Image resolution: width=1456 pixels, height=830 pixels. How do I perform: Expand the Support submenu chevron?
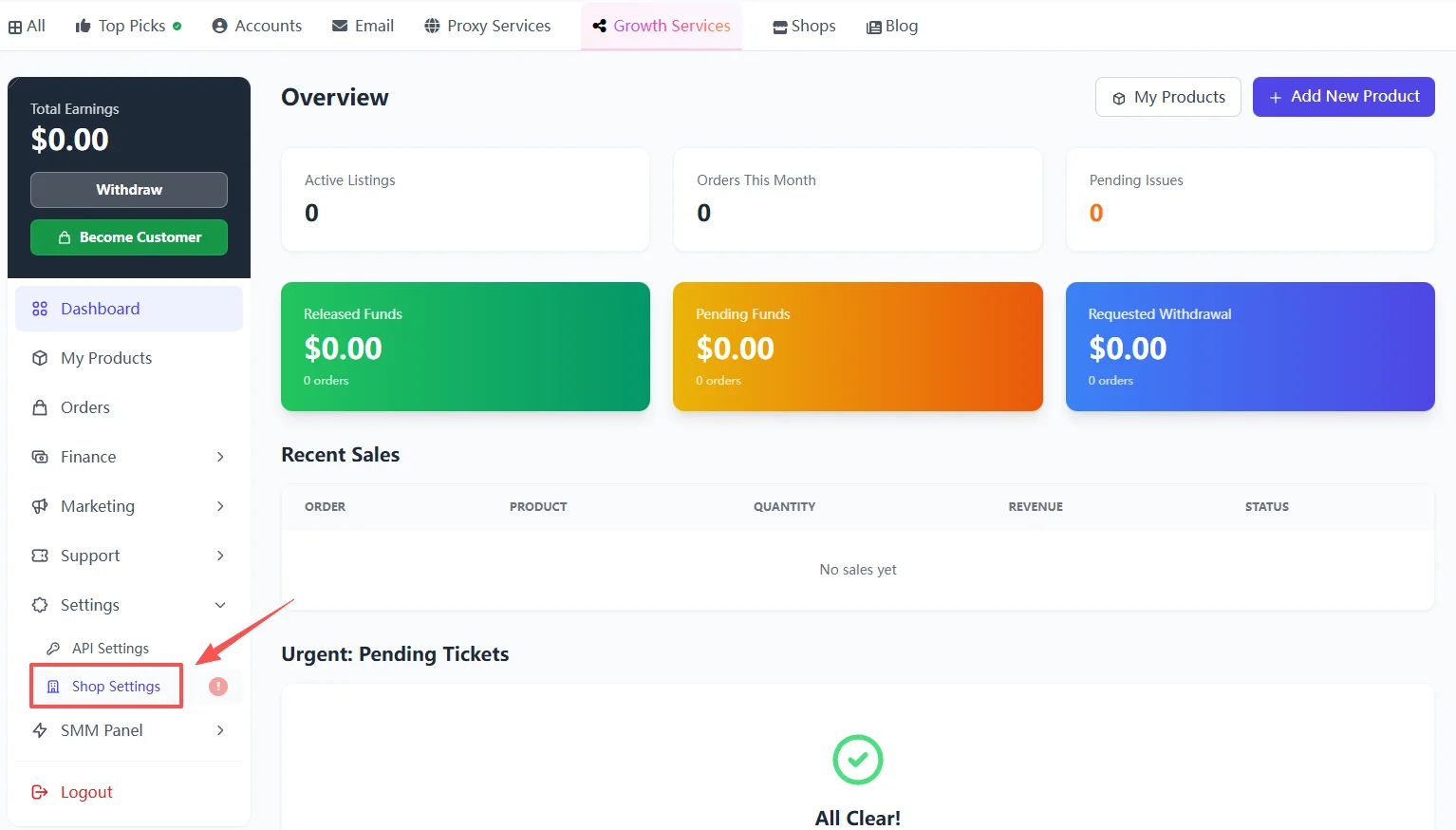click(220, 556)
